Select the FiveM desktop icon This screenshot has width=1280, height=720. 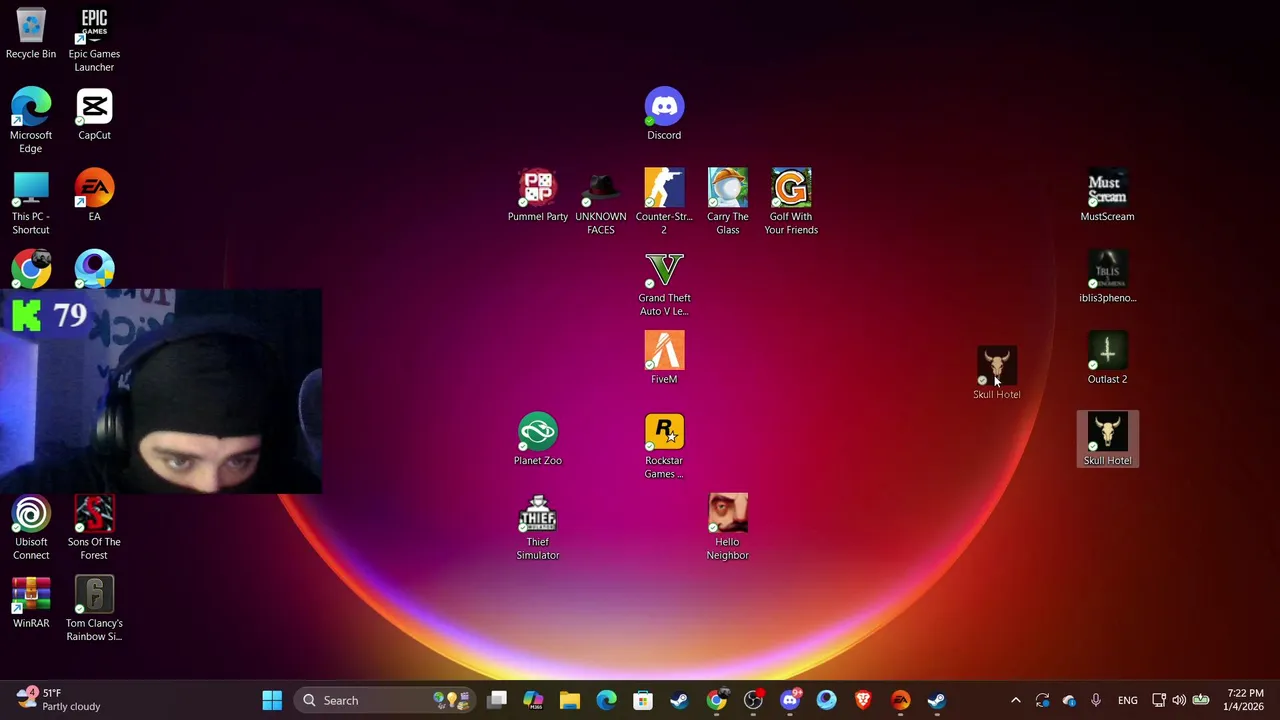[x=664, y=358]
